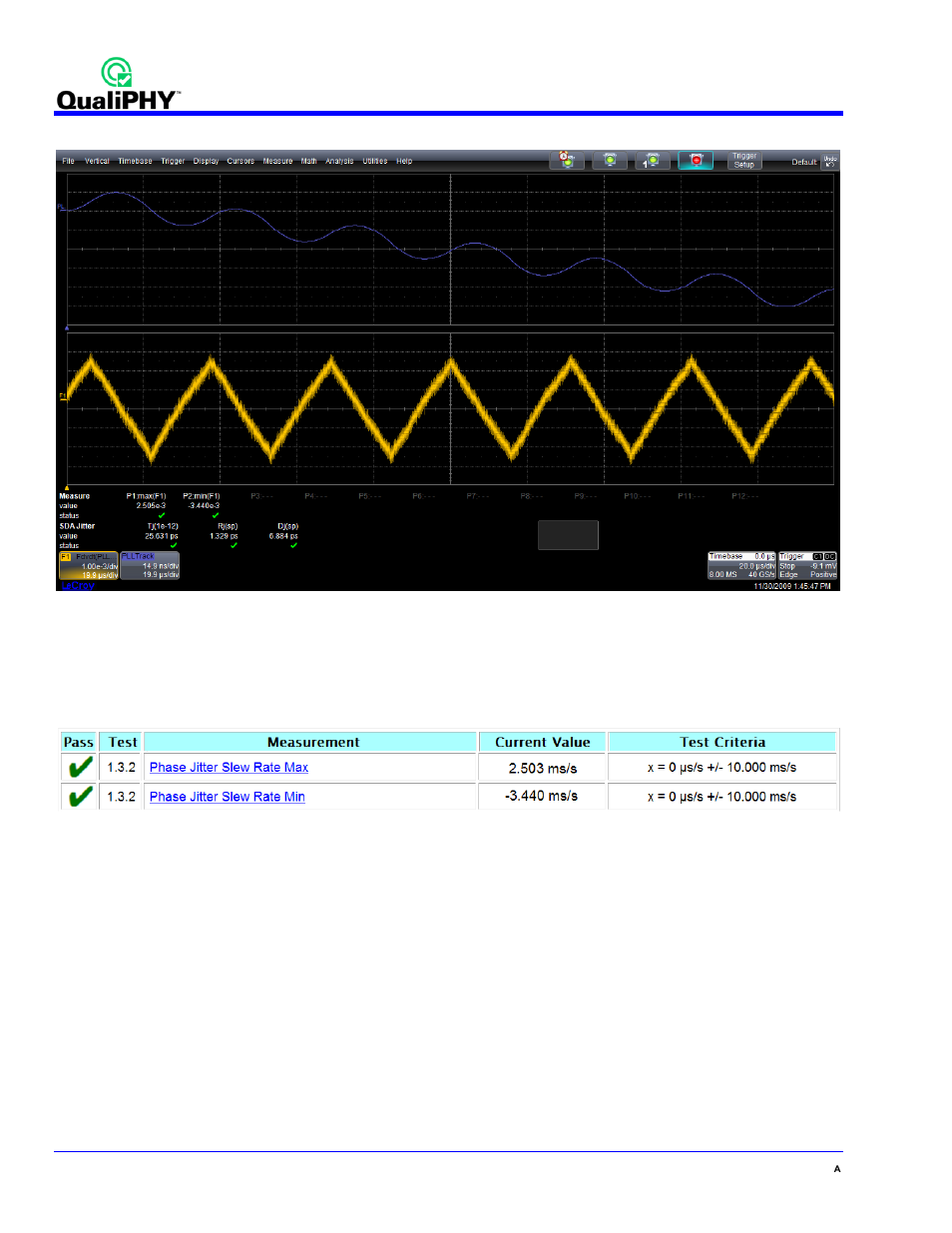The height and width of the screenshot is (1233, 952).
Task: Click the P2:min(F1) measurement header
Action: (201, 496)
